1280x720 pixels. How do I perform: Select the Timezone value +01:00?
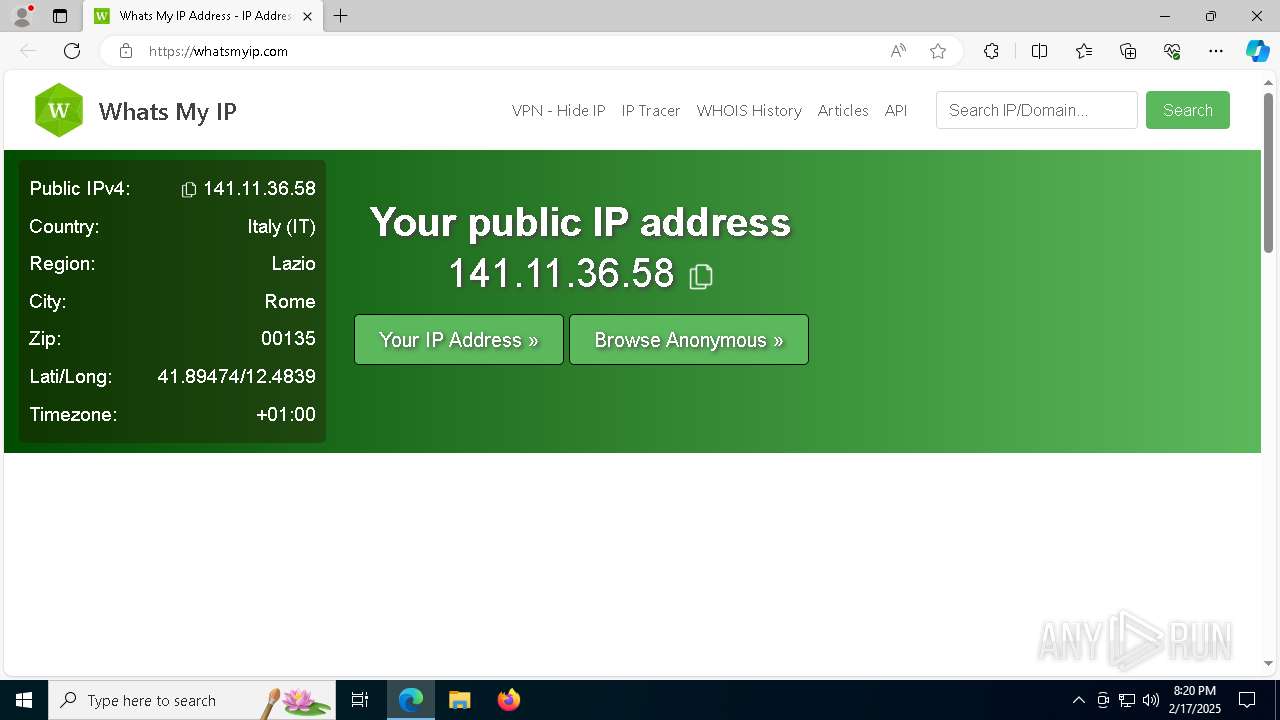pos(286,415)
